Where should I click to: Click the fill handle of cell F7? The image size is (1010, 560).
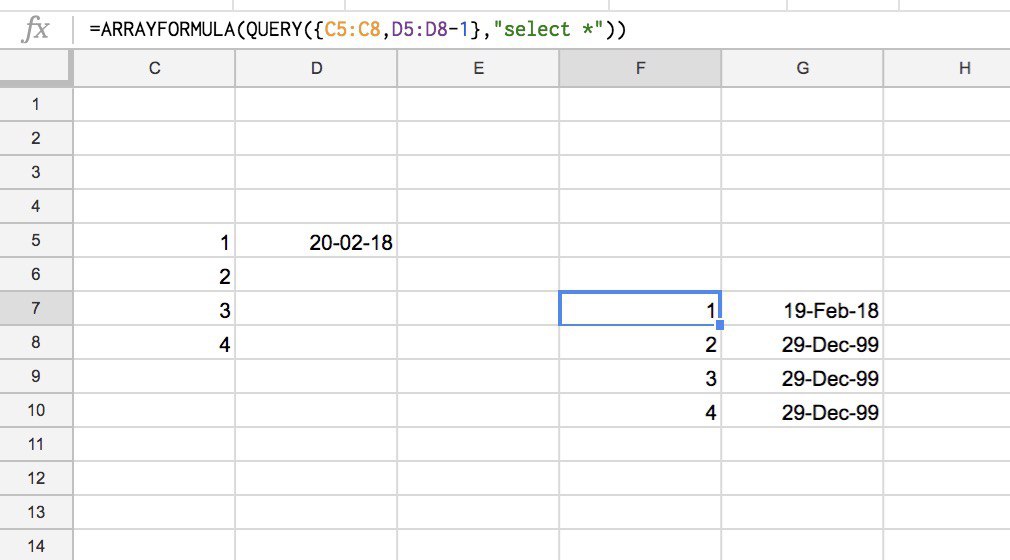(720, 325)
